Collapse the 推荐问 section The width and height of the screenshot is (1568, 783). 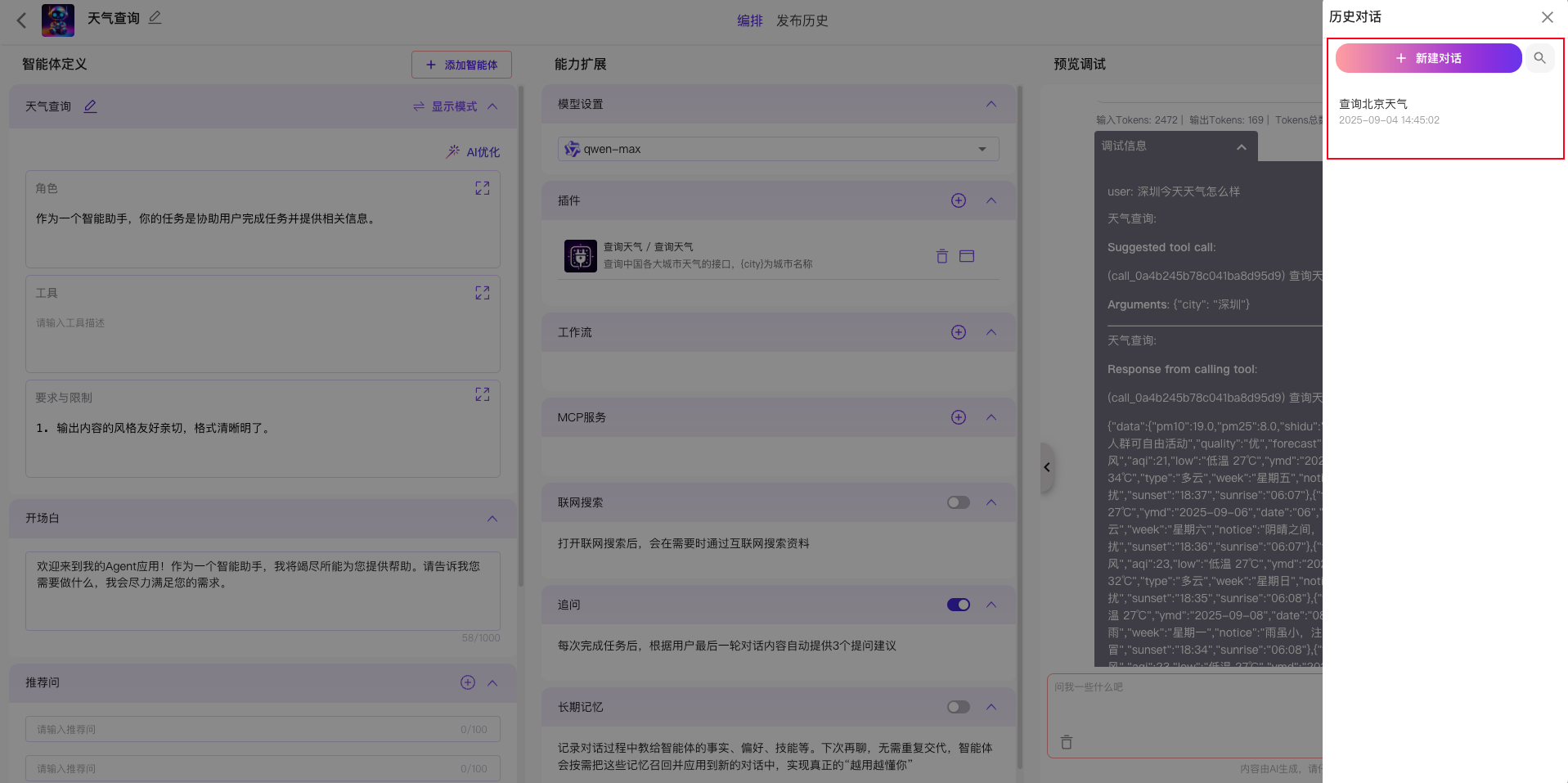pyautogui.click(x=492, y=682)
